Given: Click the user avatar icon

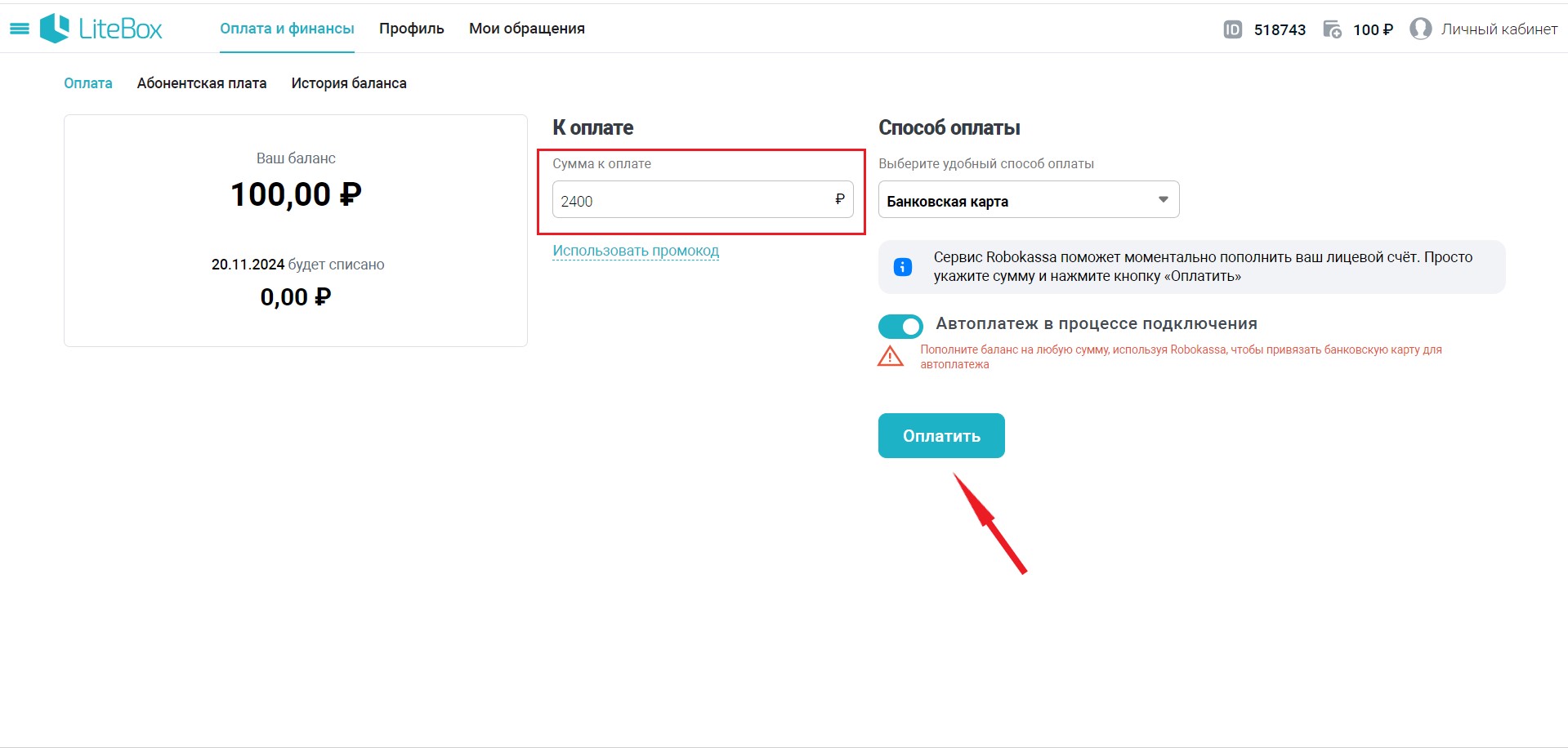Looking at the screenshot, I should [1421, 29].
